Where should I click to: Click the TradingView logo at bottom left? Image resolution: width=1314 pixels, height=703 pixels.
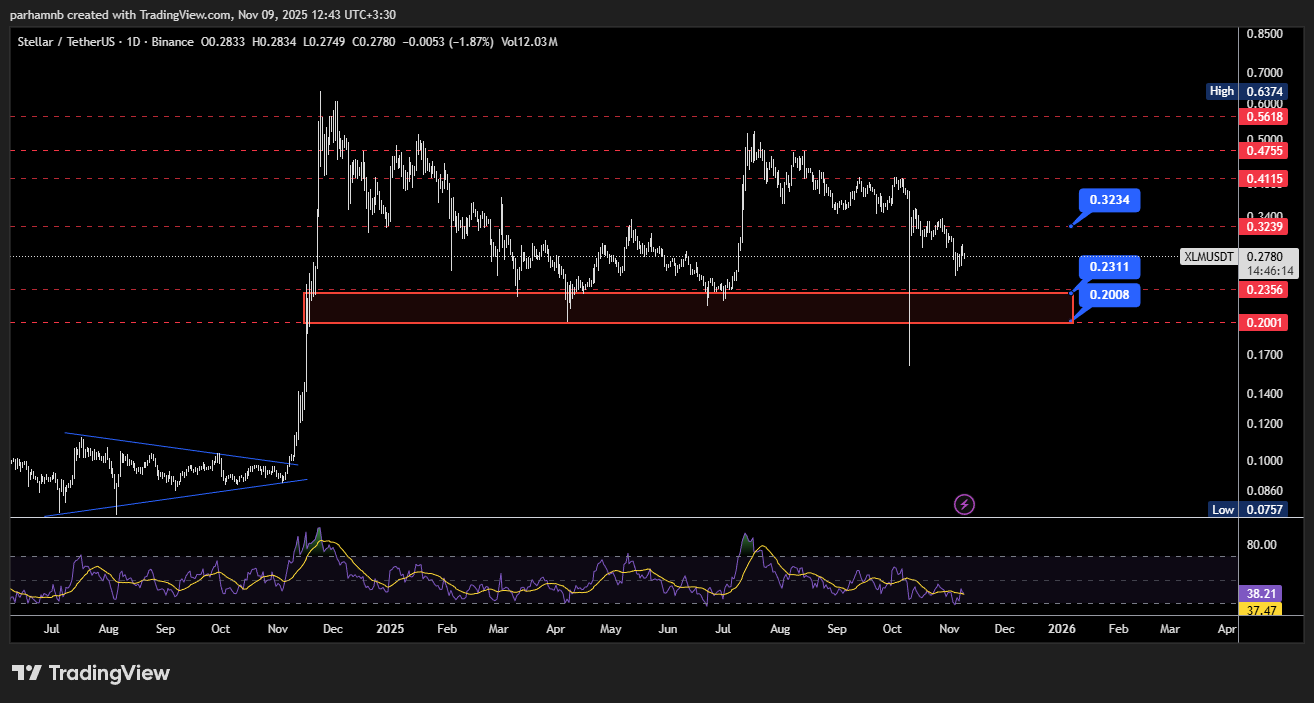[x=91, y=673]
